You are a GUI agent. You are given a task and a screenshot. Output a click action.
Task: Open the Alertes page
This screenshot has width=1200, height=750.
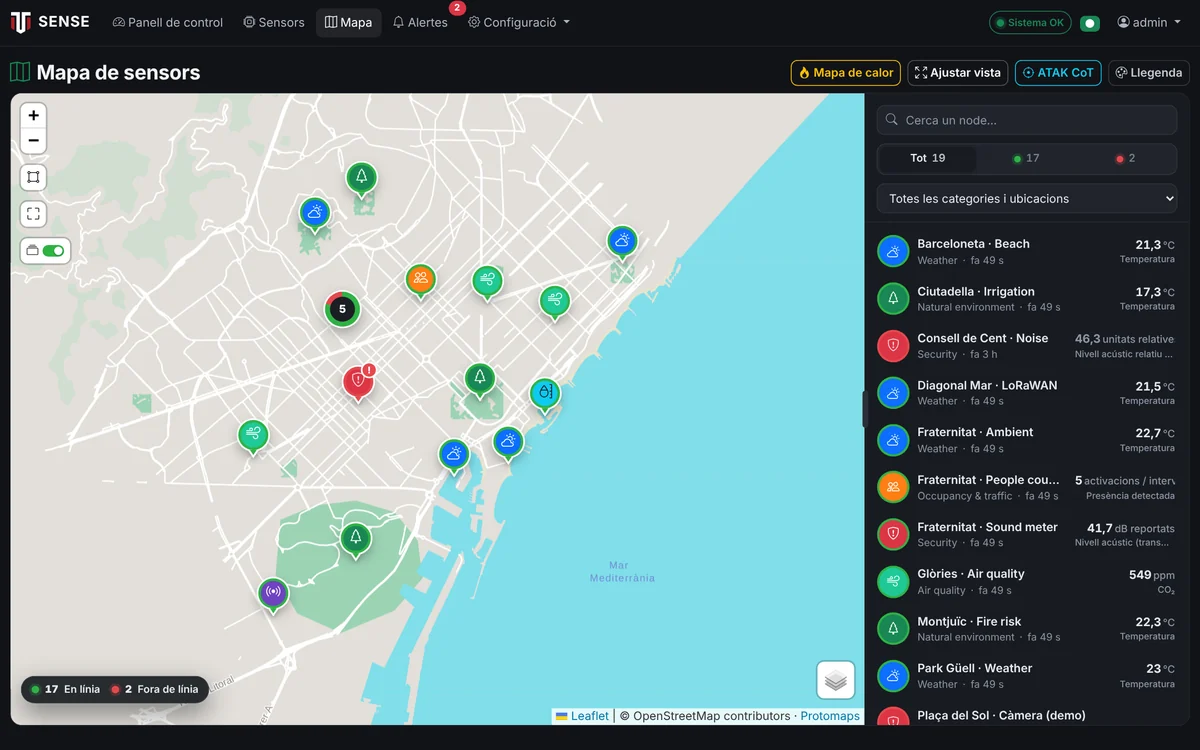pos(420,22)
